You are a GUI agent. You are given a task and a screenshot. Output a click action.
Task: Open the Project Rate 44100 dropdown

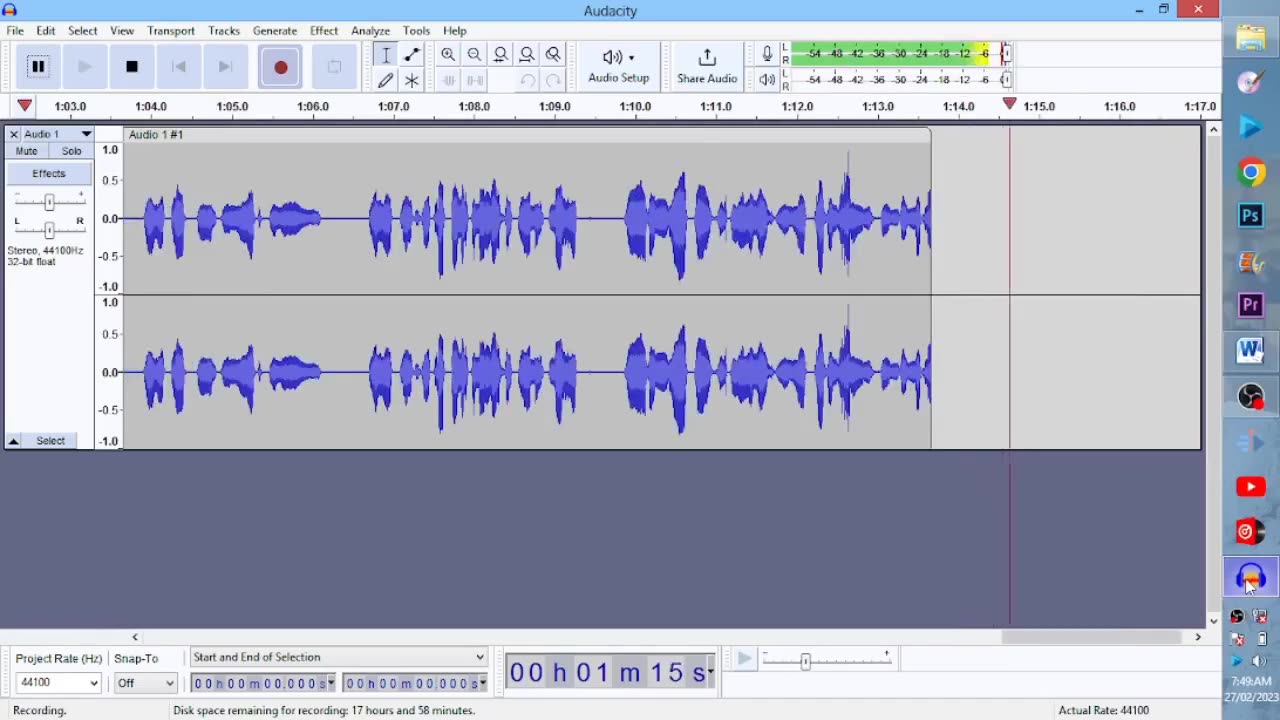tap(58, 683)
